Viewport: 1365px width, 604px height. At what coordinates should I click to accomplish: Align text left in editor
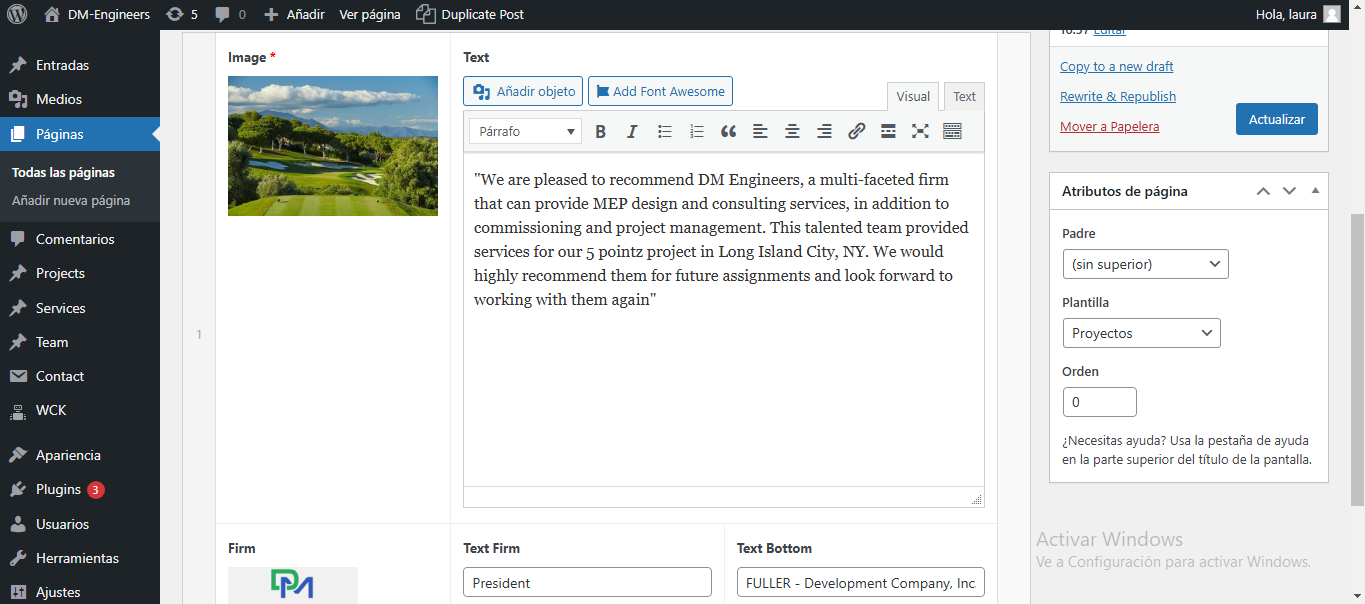tap(760, 131)
